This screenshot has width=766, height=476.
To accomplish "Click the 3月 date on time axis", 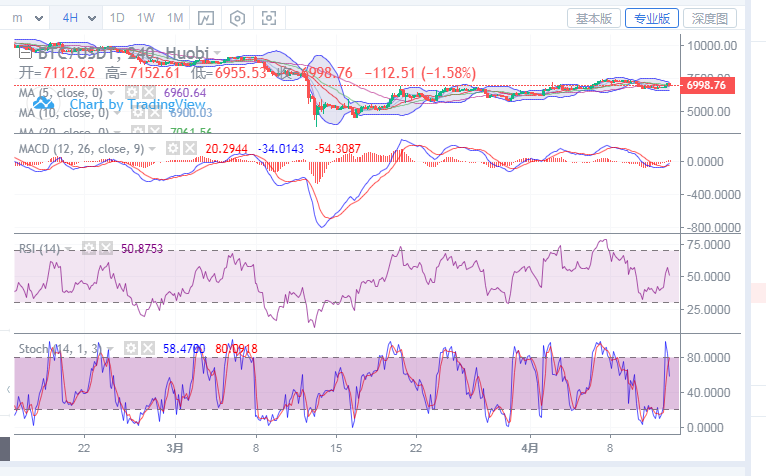I will [175, 448].
